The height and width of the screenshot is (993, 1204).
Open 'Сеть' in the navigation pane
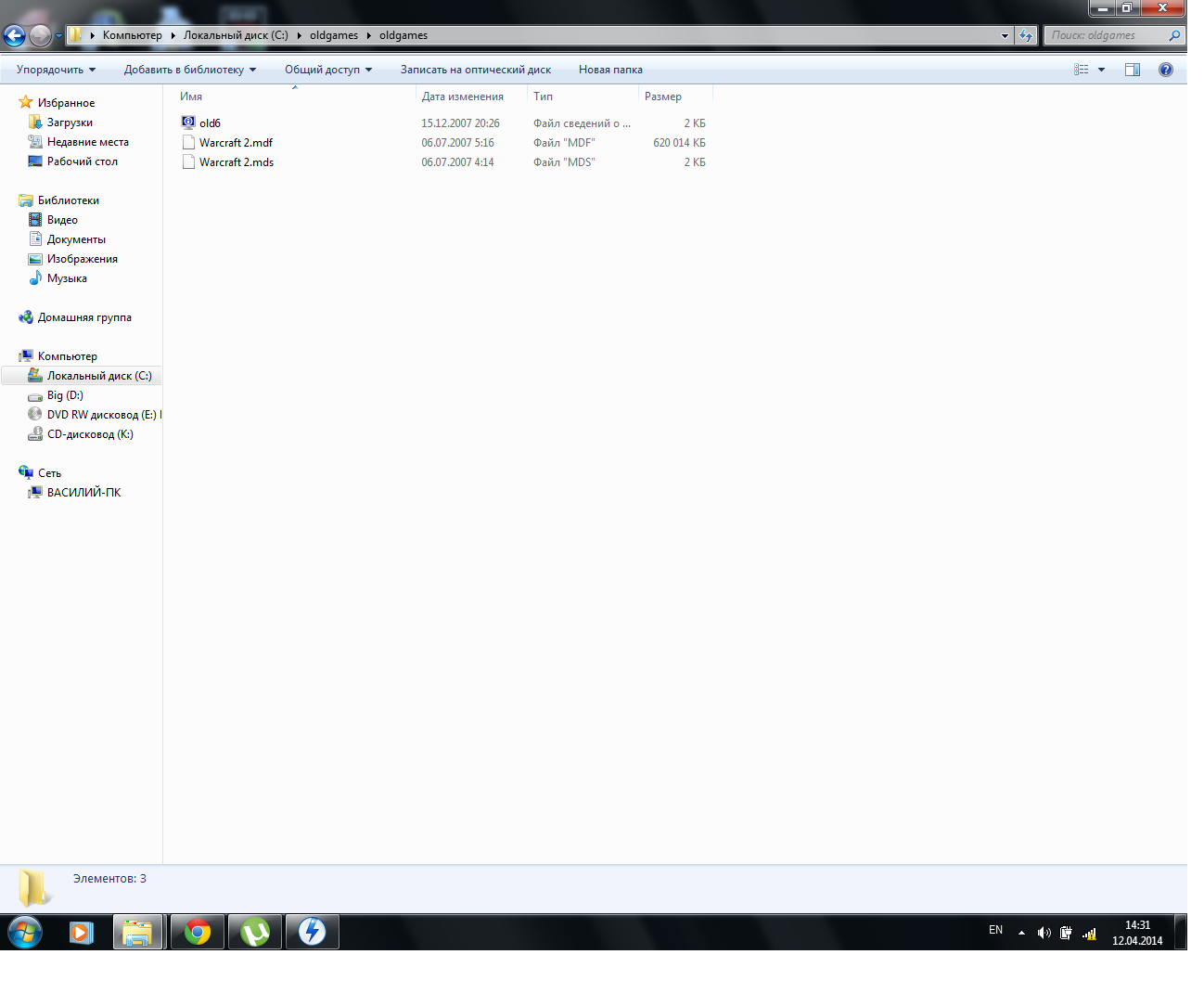49,473
